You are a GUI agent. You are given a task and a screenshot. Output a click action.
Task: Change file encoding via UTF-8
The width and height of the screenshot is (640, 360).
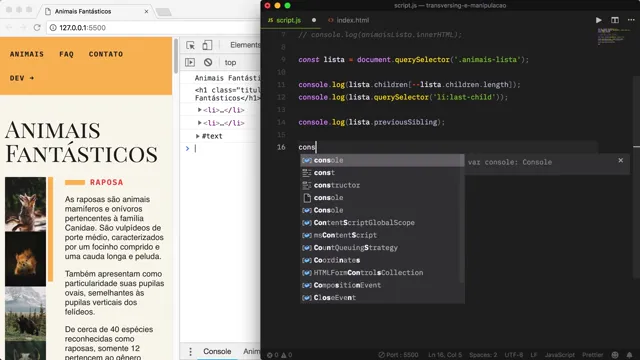(x=514, y=355)
